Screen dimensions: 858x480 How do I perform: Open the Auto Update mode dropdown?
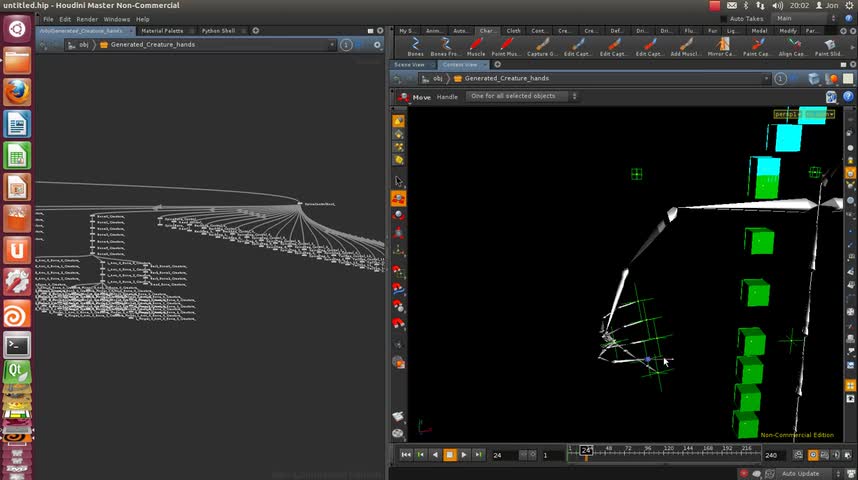click(805, 473)
